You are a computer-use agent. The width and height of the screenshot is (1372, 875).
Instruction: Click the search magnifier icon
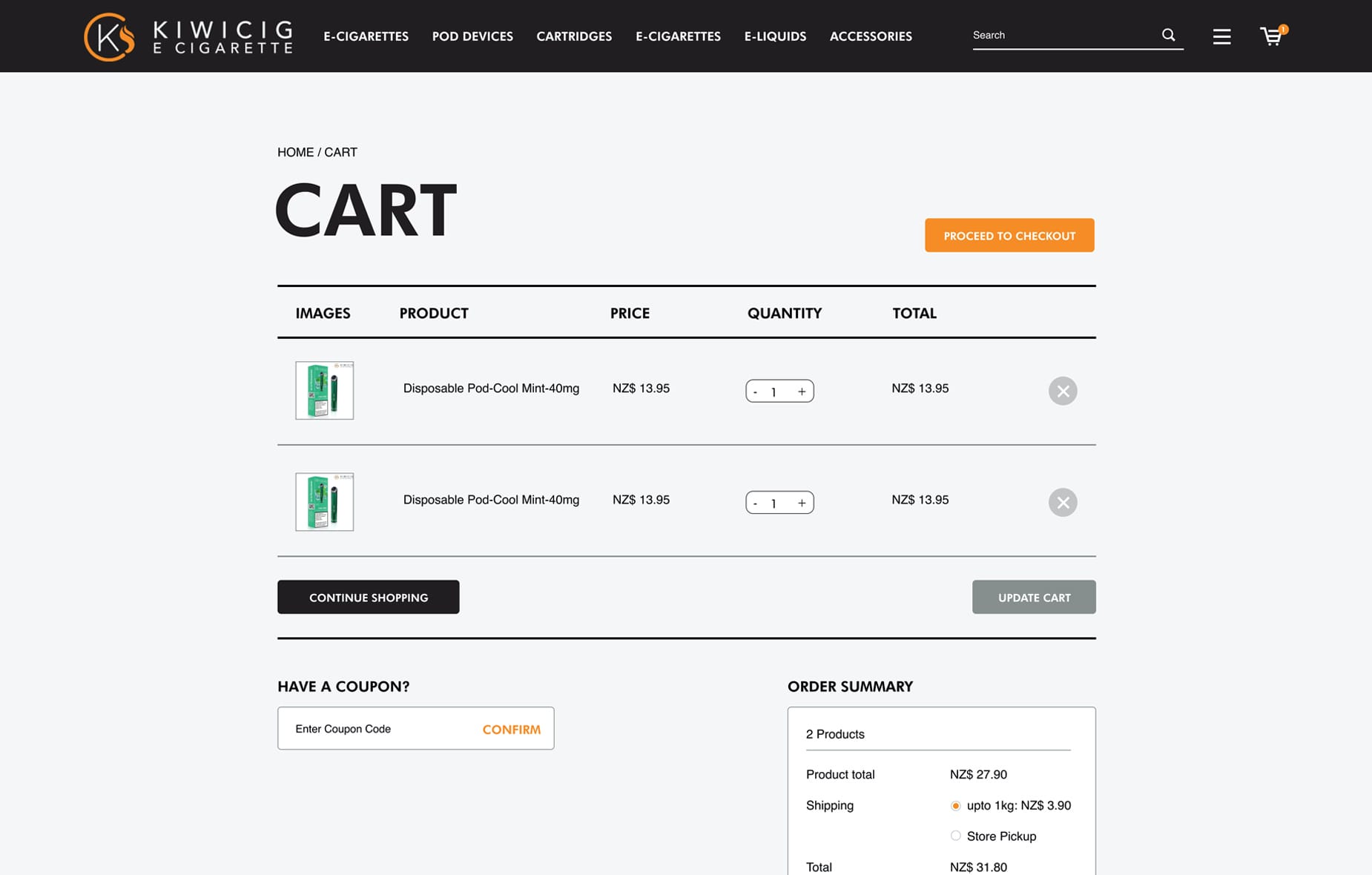click(1168, 35)
